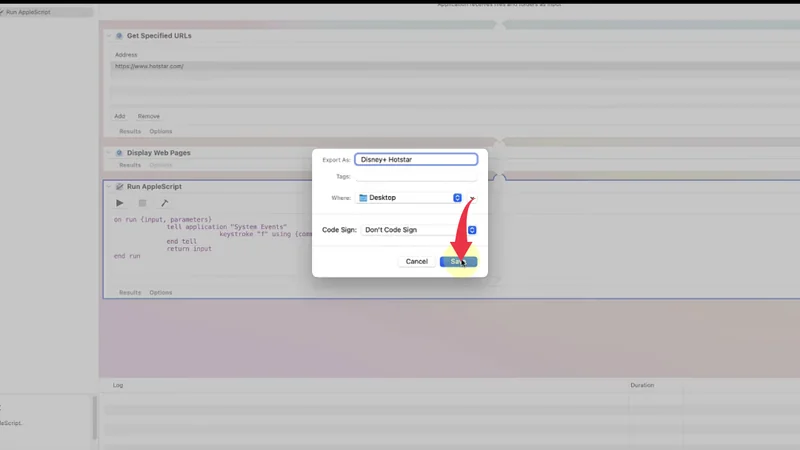Click the AppleScript stop icon
This screenshot has height=450, width=800.
click(x=142, y=203)
